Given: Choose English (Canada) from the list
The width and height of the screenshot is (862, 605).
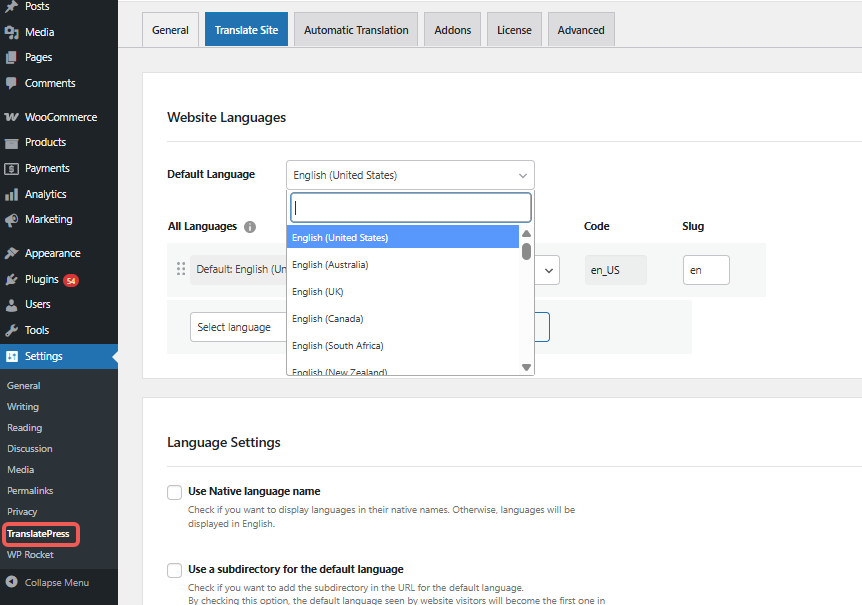Looking at the screenshot, I should 328,319.
